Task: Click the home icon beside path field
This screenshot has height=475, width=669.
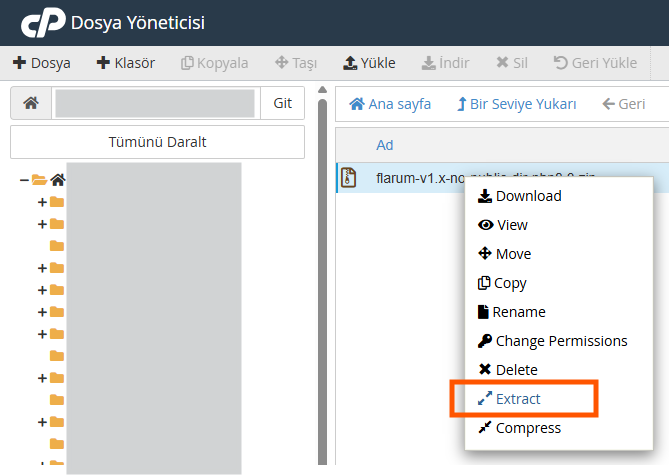Action: (x=30, y=104)
